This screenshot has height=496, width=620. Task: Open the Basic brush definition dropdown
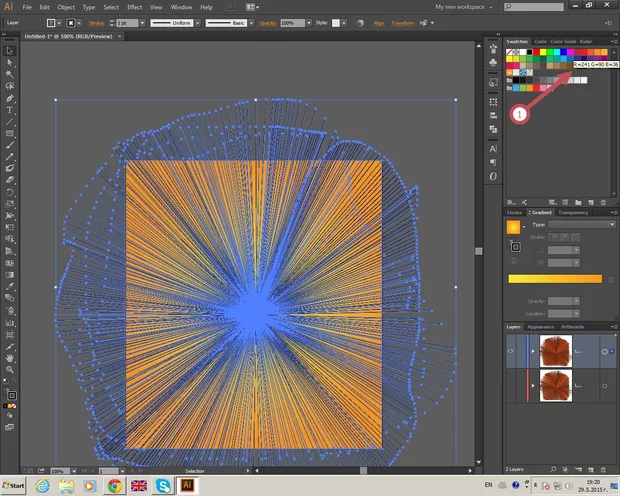click(250, 21)
